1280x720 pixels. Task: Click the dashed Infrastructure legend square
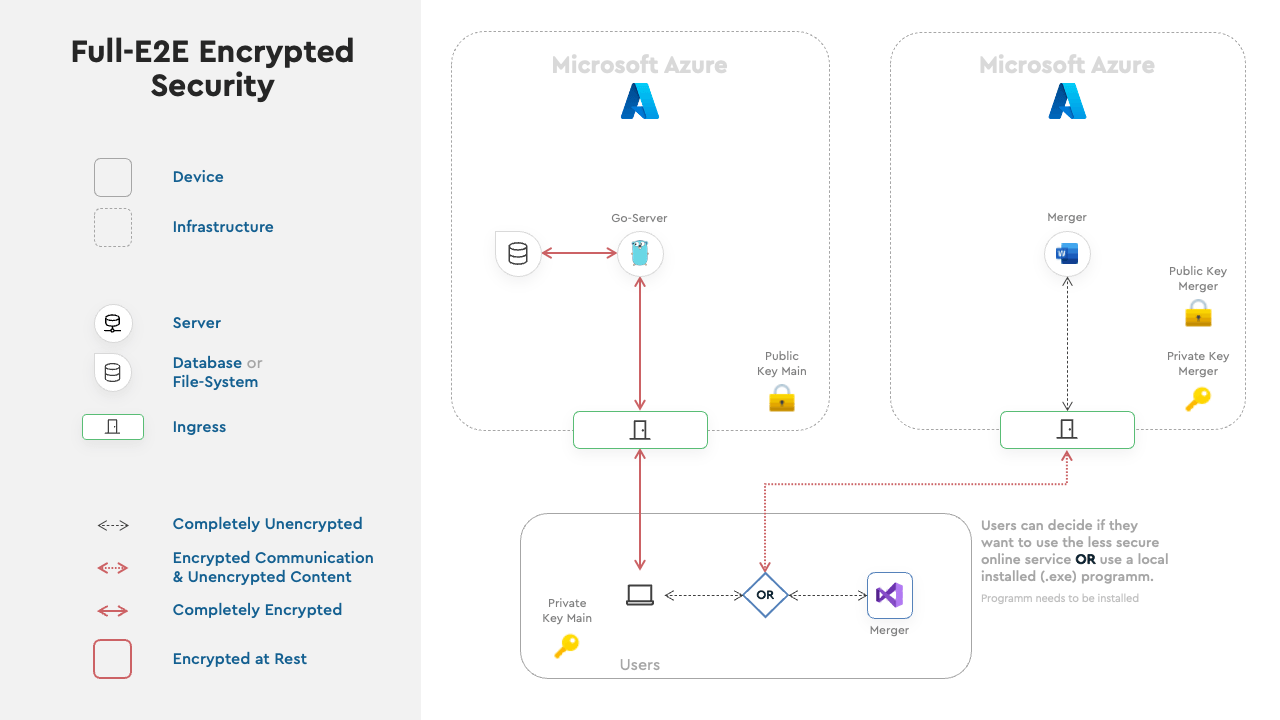(113, 227)
